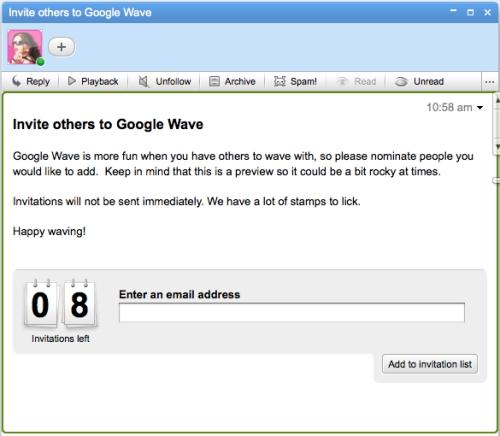Viewport: 500px width, 436px height.
Task: Minimize the Invite others wave panel
Action: pyautogui.click(x=453, y=11)
